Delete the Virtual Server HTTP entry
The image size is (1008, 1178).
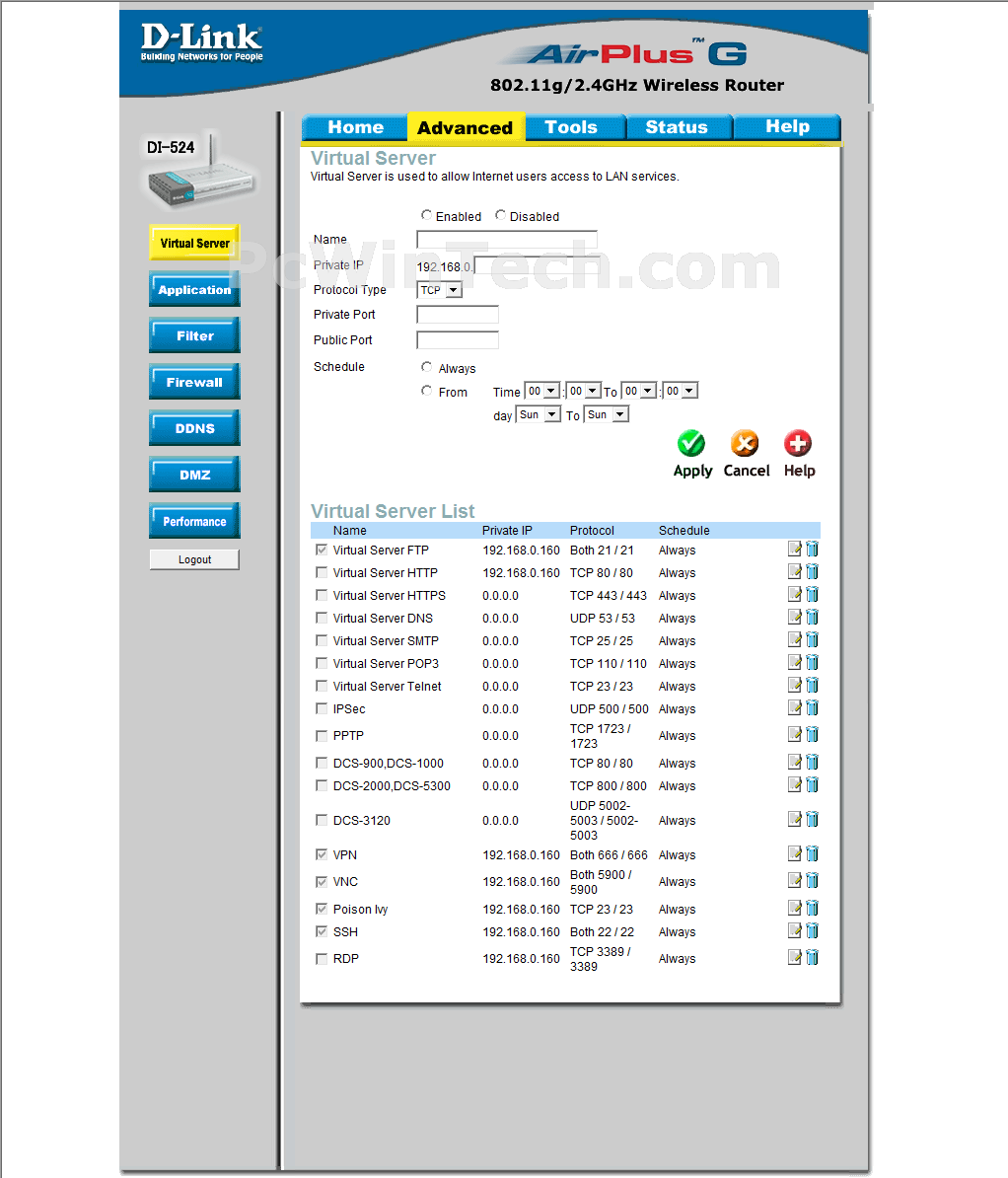[812, 571]
